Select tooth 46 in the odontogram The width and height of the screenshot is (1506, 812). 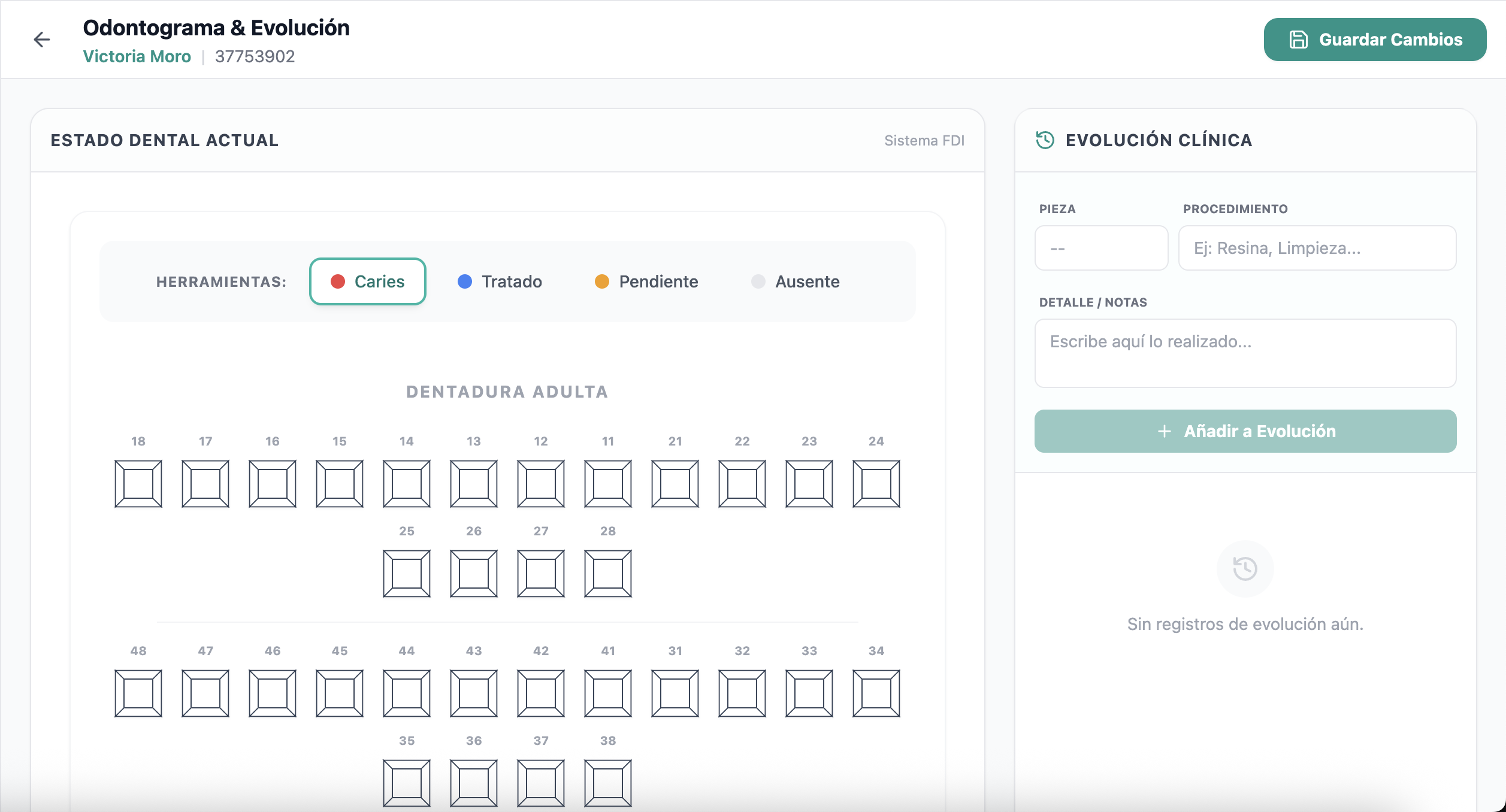[x=273, y=693]
